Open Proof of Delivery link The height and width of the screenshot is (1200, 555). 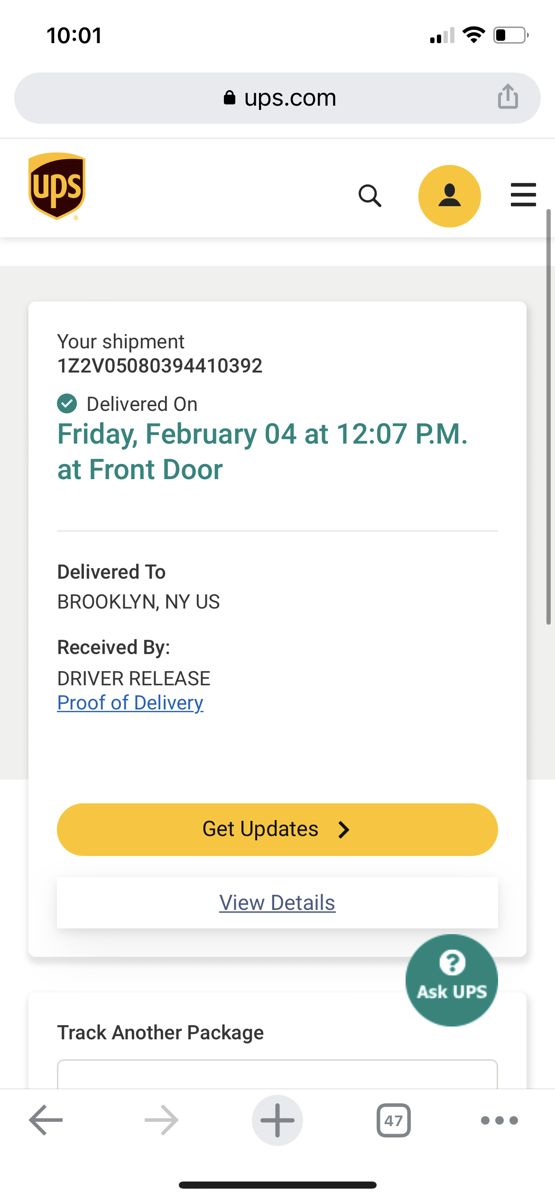[130, 703]
